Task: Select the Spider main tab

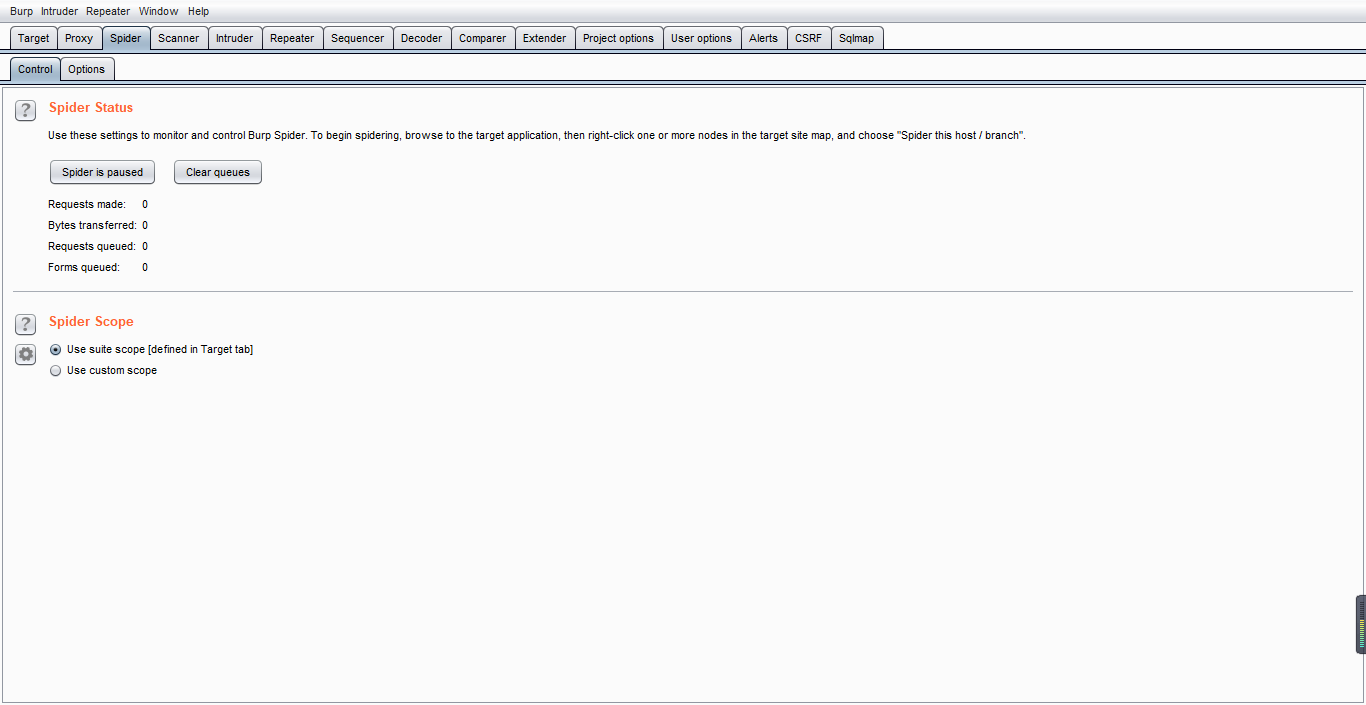Action: pyautogui.click(x=126, y=38)
